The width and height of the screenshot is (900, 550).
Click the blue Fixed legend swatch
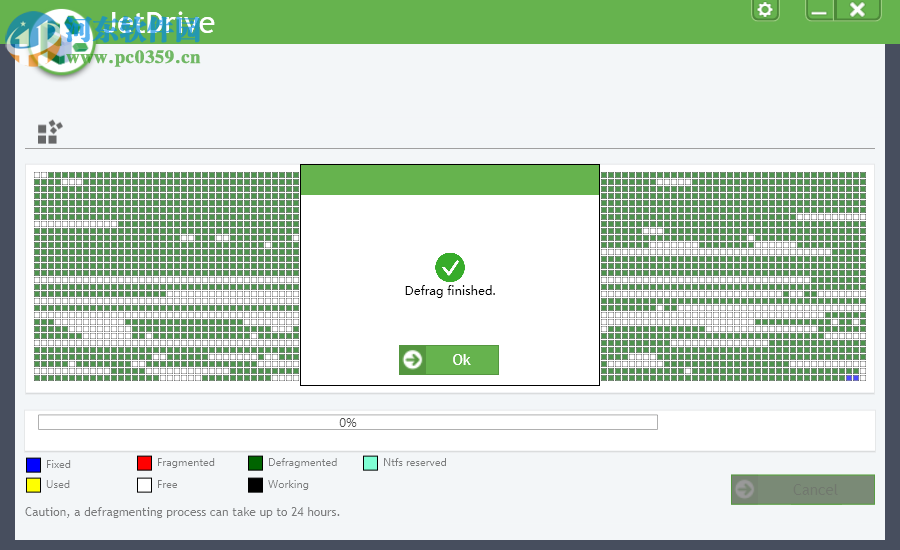pos(33,464)
